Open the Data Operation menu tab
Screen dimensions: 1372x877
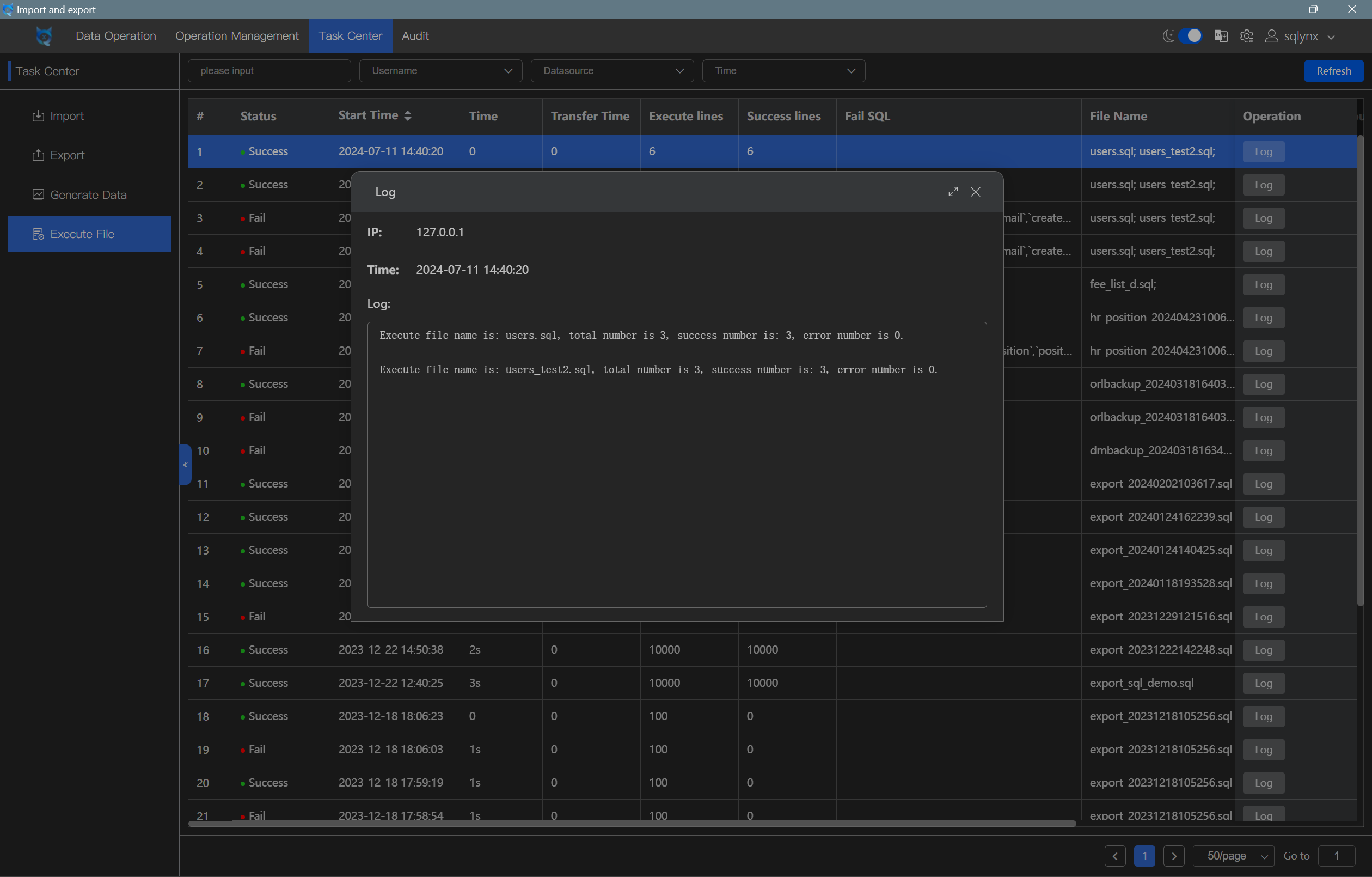tap(115, 36)
